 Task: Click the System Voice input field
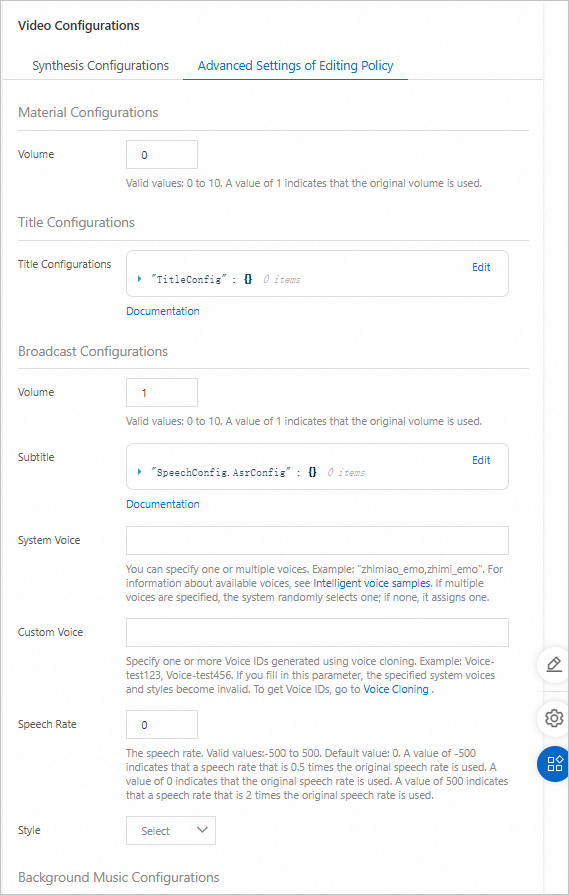coord(317,541)
